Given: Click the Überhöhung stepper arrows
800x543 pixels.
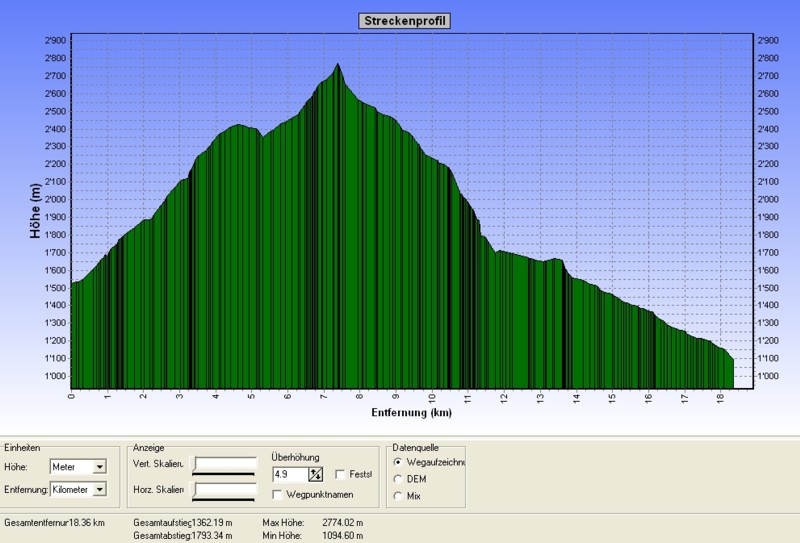Looking at the screenshot, I should click(x=316, y=474).
